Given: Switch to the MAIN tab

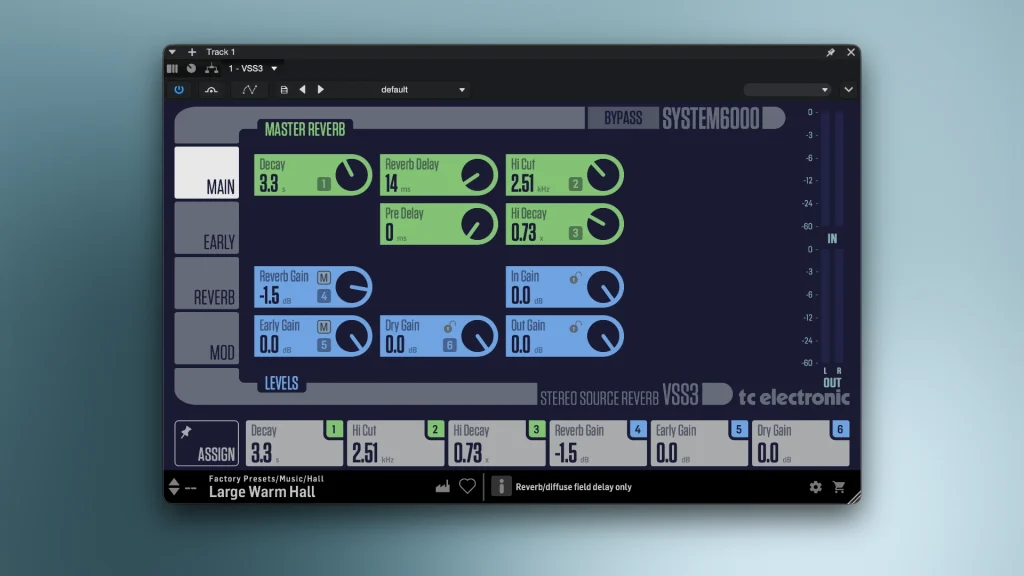Looking at the screenshot, I should point(206,172).
